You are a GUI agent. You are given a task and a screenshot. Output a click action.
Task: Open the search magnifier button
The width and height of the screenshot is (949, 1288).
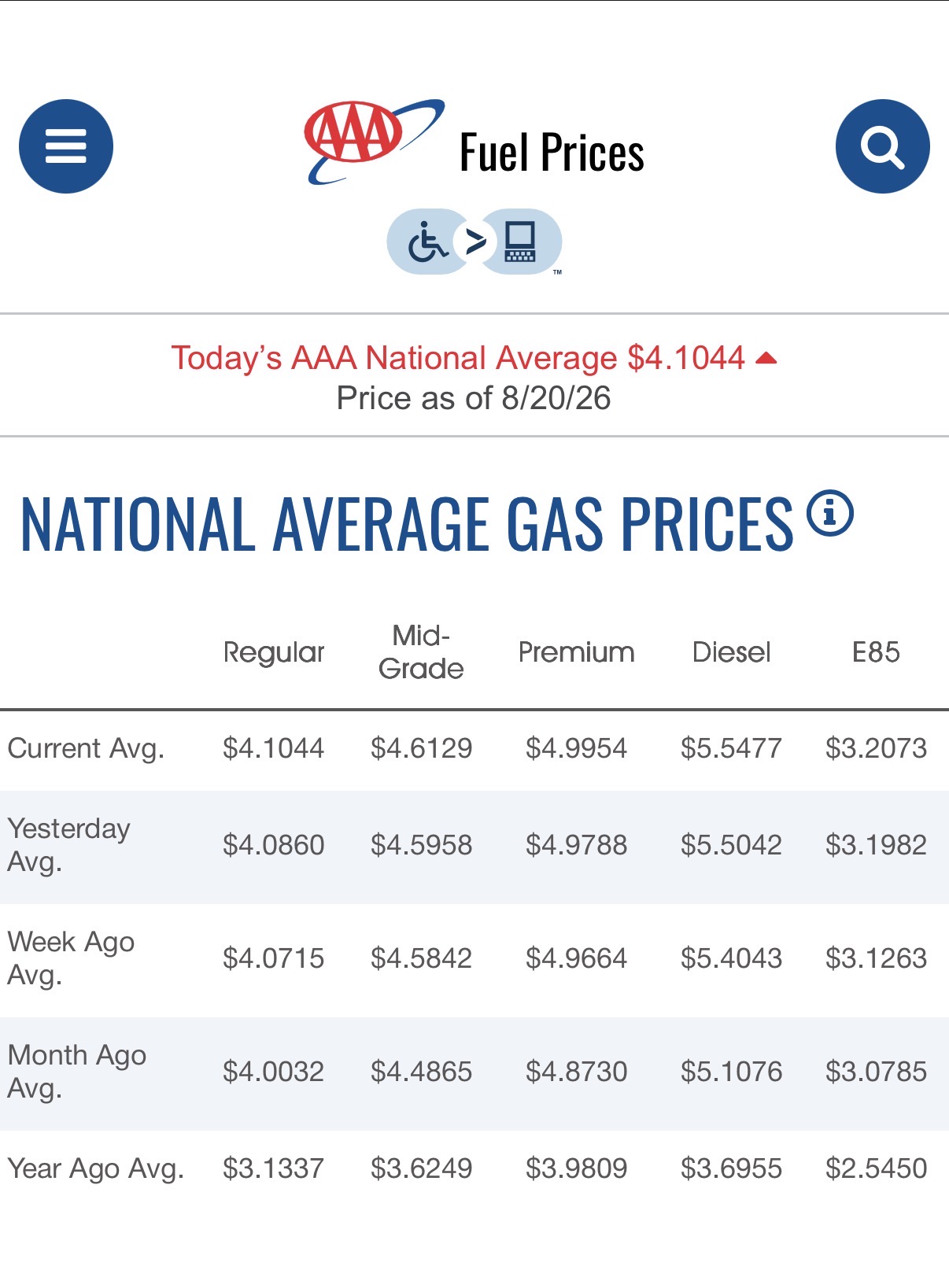(882, 146)
